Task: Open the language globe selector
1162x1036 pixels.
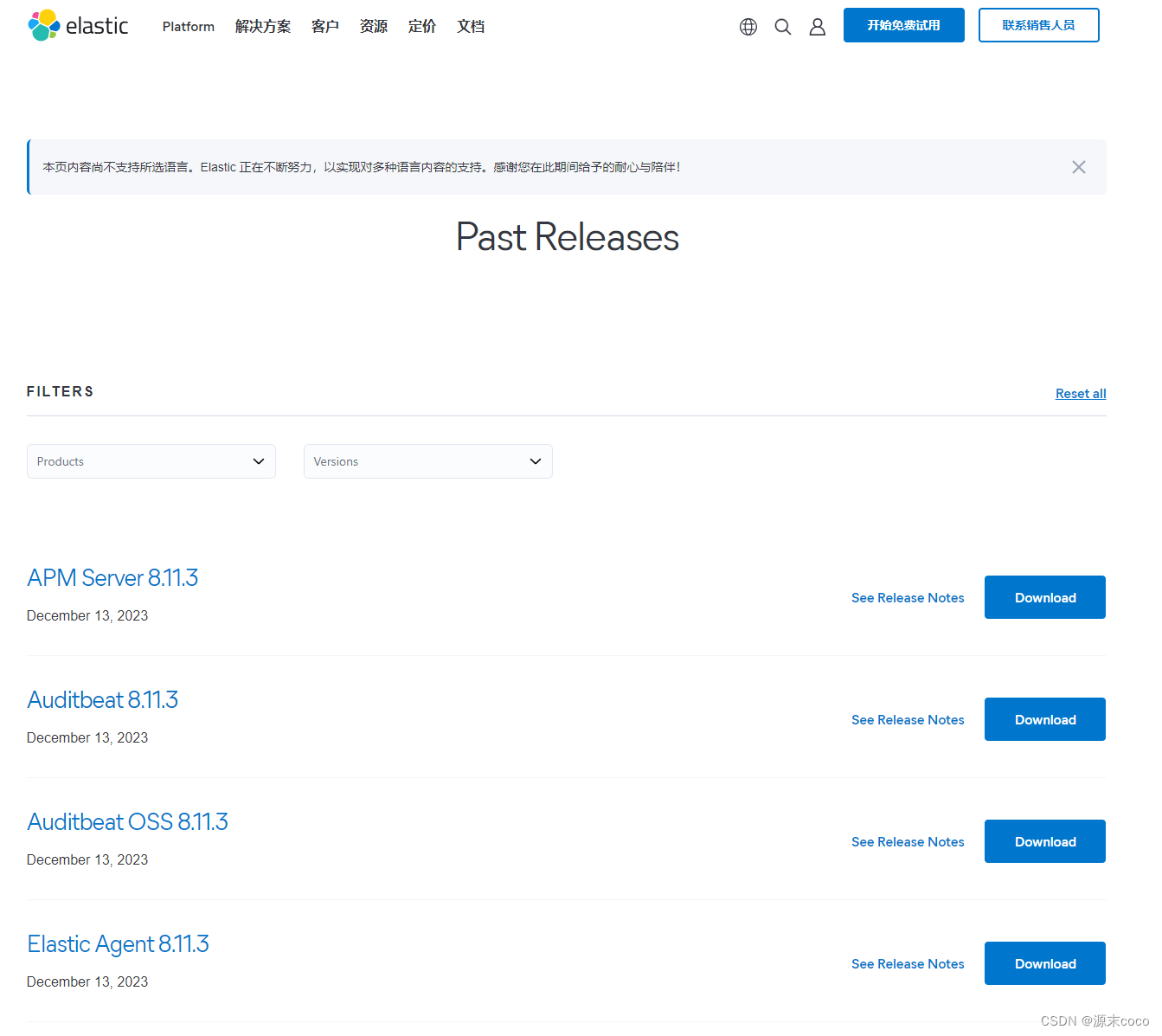Action: (x=748, y=27)
